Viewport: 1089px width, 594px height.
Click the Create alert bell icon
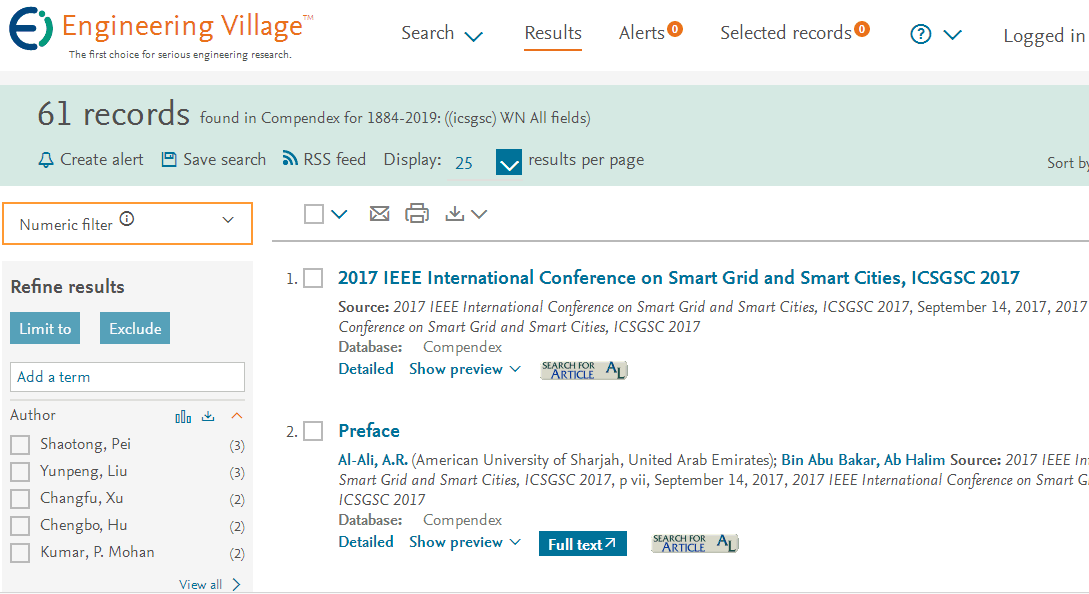[46, 160]
